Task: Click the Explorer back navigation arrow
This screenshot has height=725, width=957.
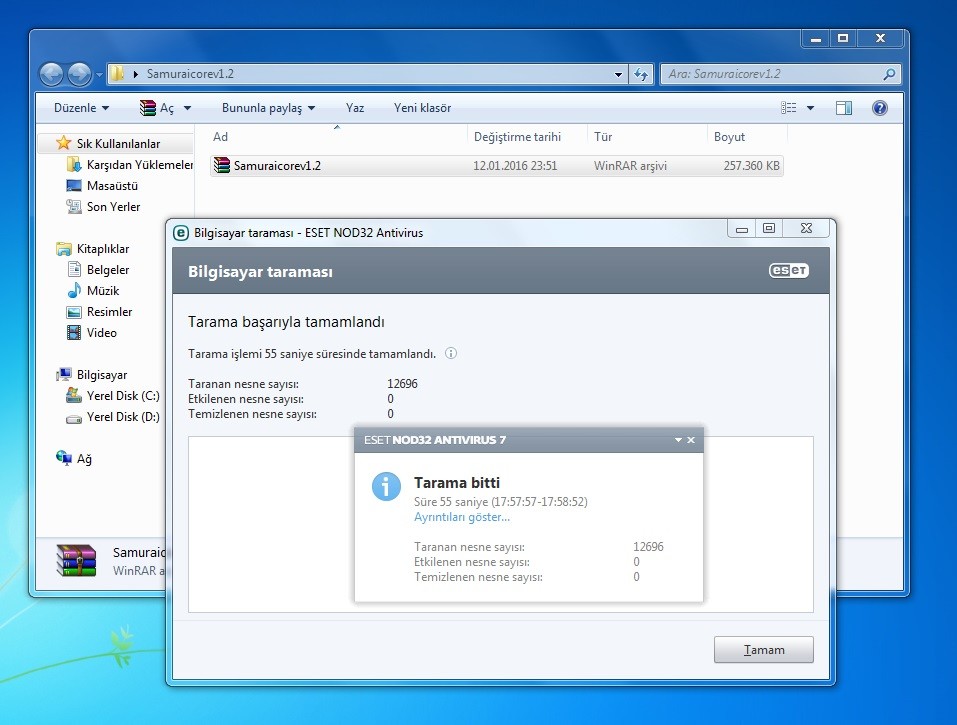Action: tap(51, 74)
